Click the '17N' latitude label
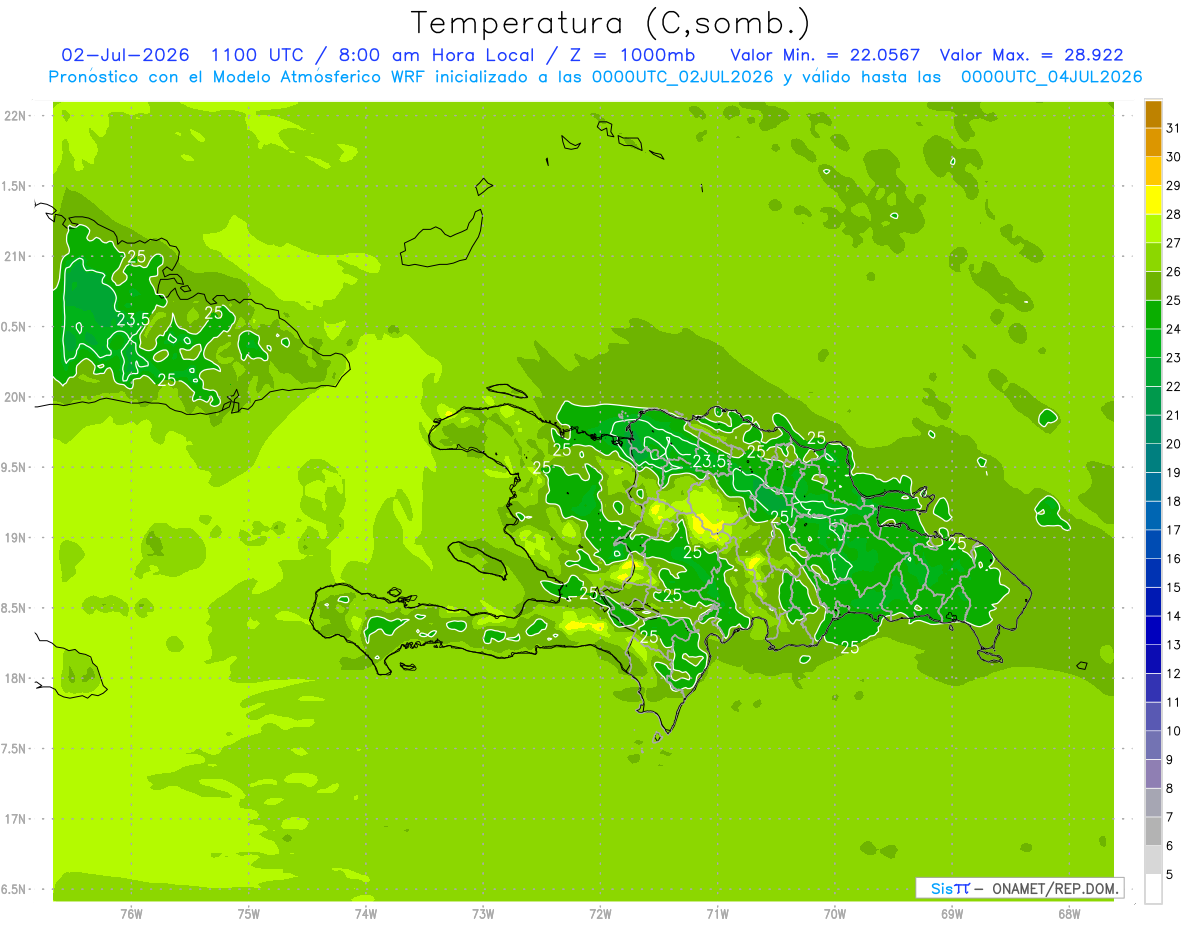 click(x=15, y=819)
